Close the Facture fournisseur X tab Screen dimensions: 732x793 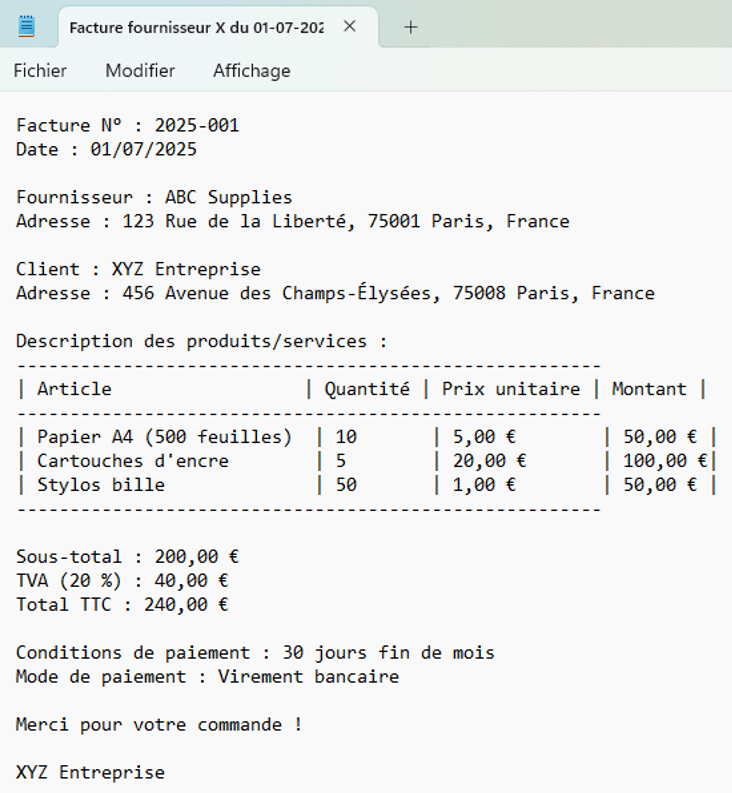pos(349,27)
